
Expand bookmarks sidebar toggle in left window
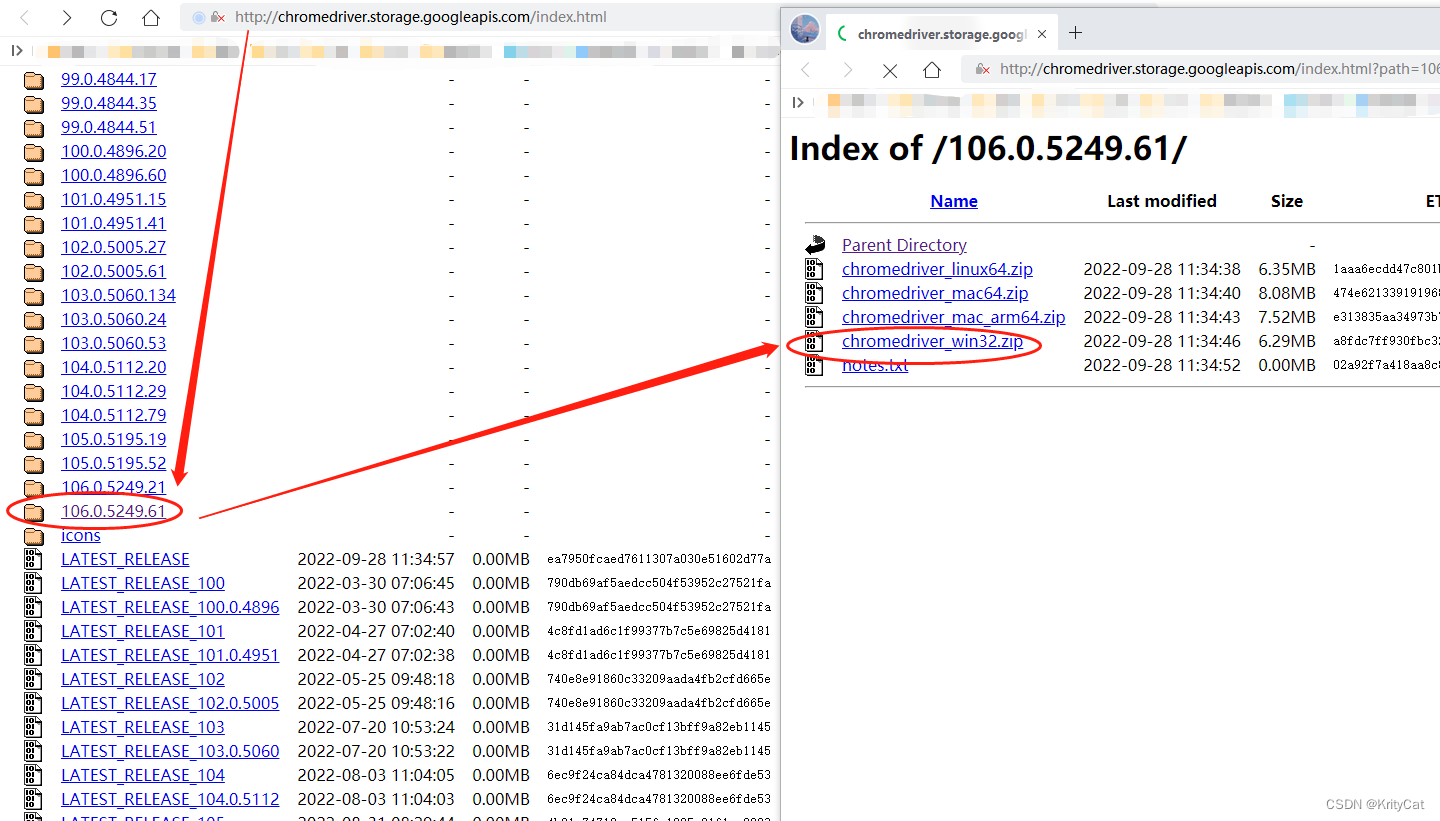(x=17, y=50)
